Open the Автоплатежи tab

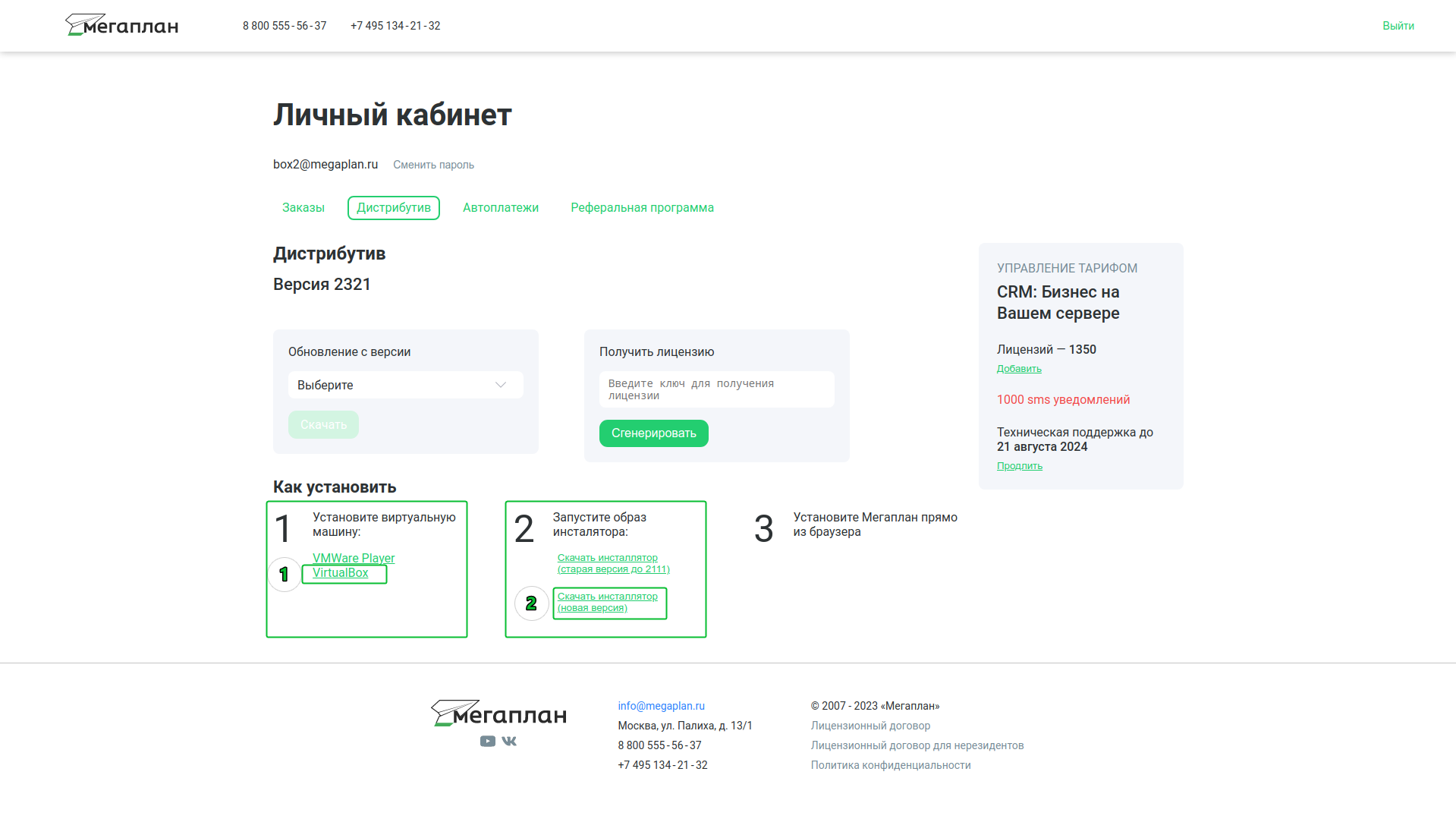[x=501, y=208]
